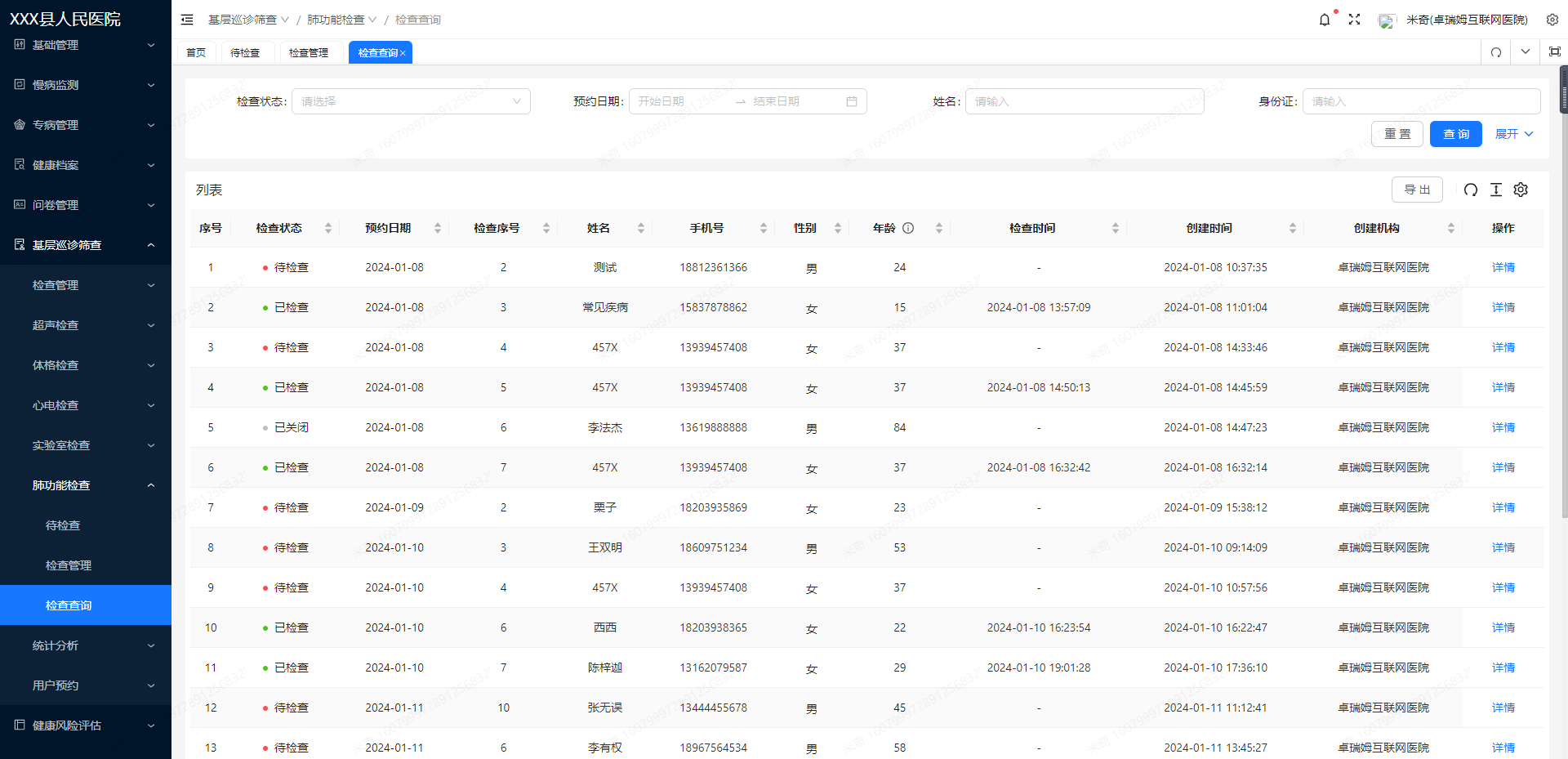Expand 心电检查 submenu
Screen dimensions: 1568x759
pyautogui.click(x=86, y=405)
